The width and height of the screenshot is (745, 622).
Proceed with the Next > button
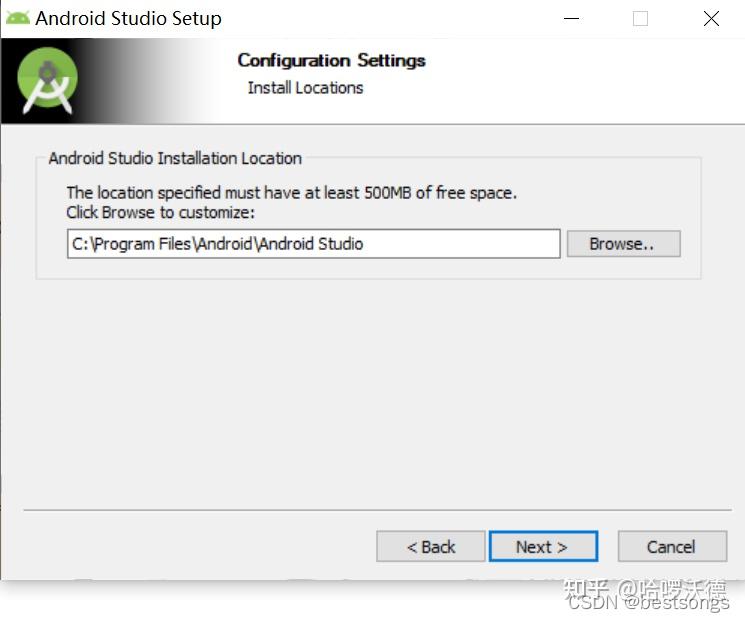coord(542,547)
